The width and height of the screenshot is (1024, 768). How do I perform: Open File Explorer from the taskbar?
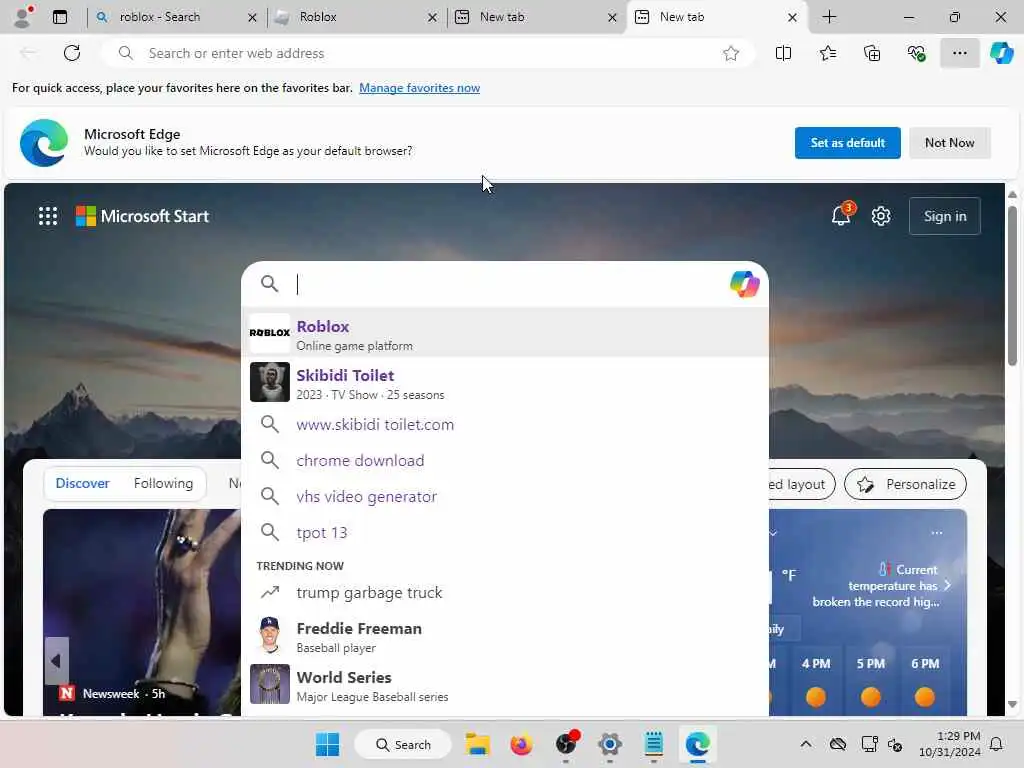pyautogui.click(x=477, y=744)
